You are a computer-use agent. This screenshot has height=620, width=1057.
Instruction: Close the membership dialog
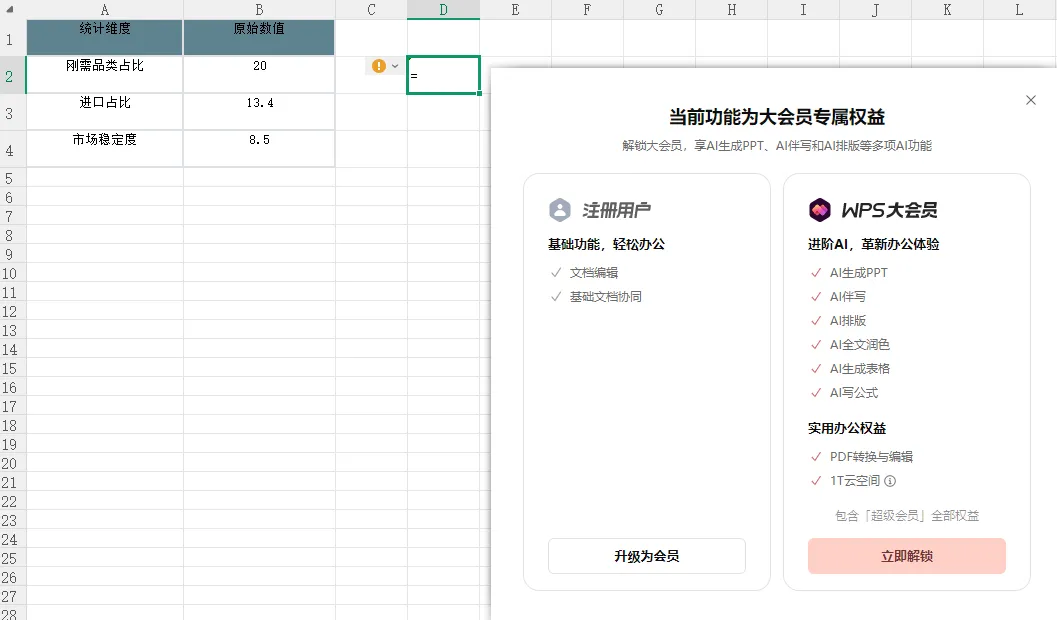click(x=1031, y=100)
